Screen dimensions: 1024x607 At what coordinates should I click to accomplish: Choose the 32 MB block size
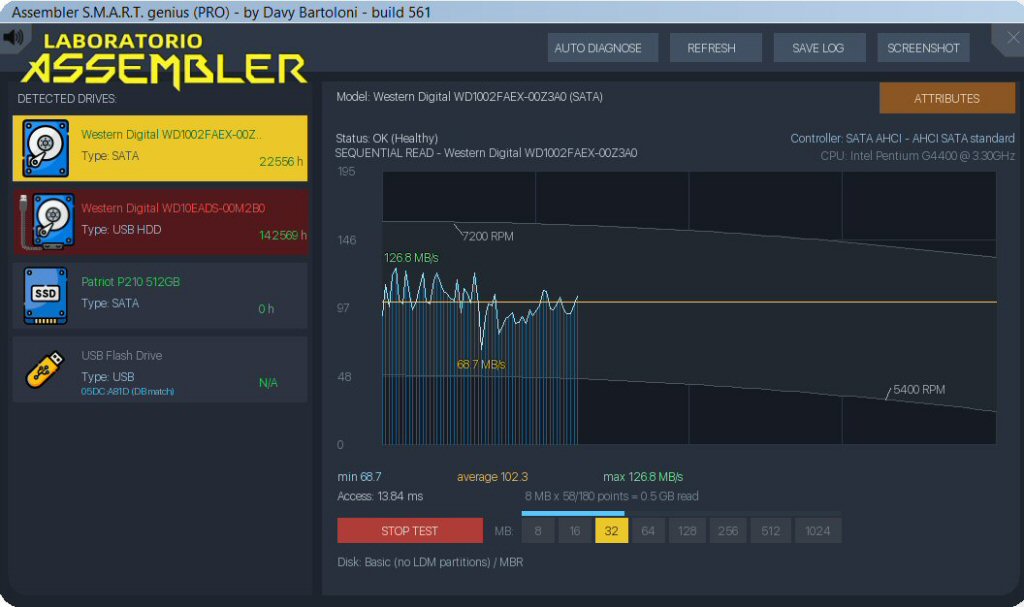pos(611,531)
